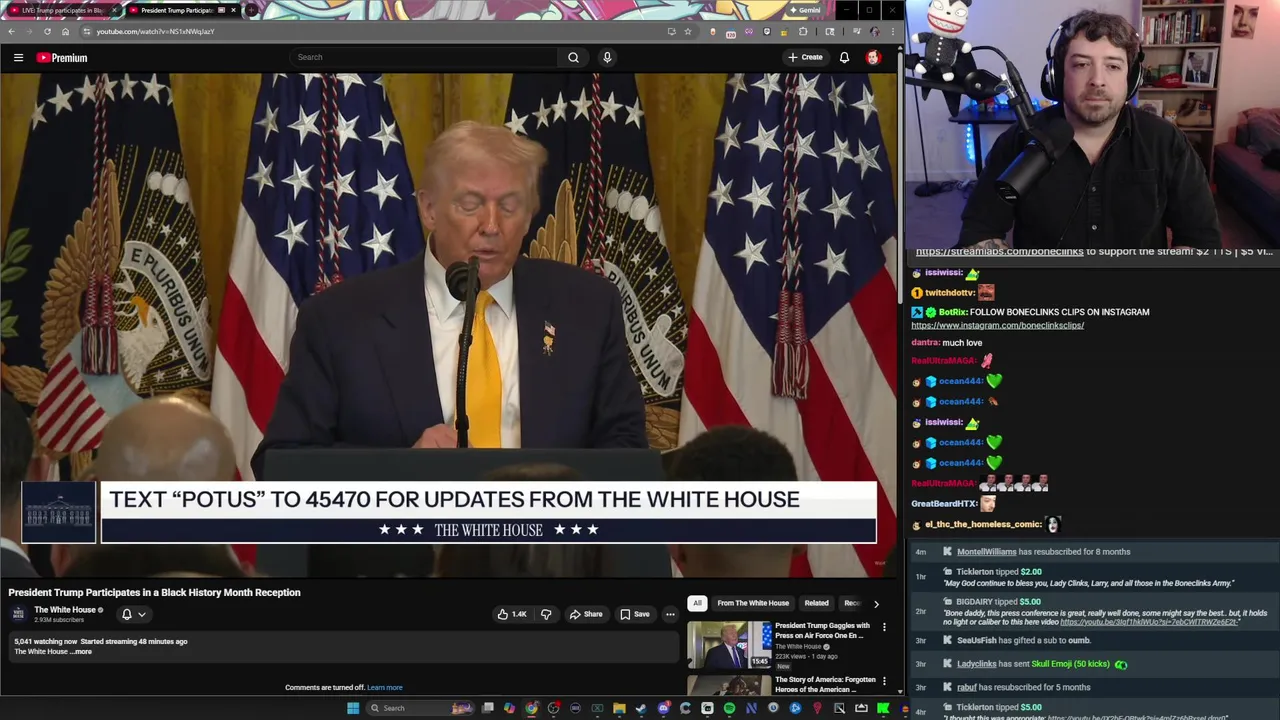This screenshot has height=720, width=1280.
Task: Open the Instagram boneclinksclips link
Action: (x=997, y=325)
